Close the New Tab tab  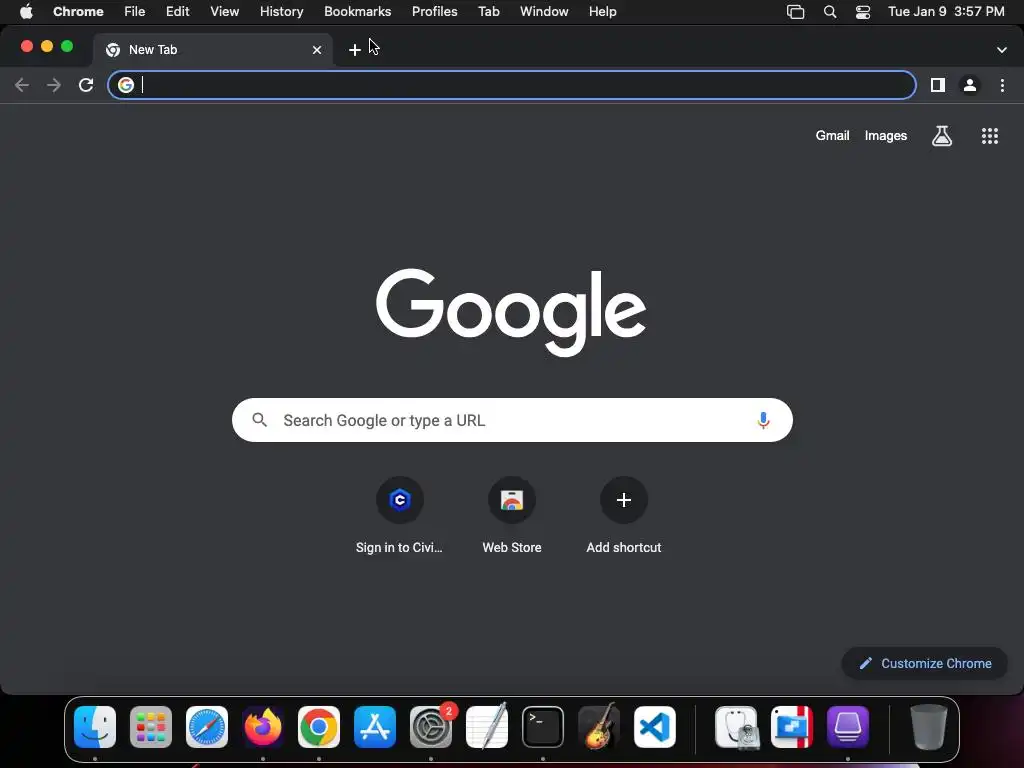317,50
